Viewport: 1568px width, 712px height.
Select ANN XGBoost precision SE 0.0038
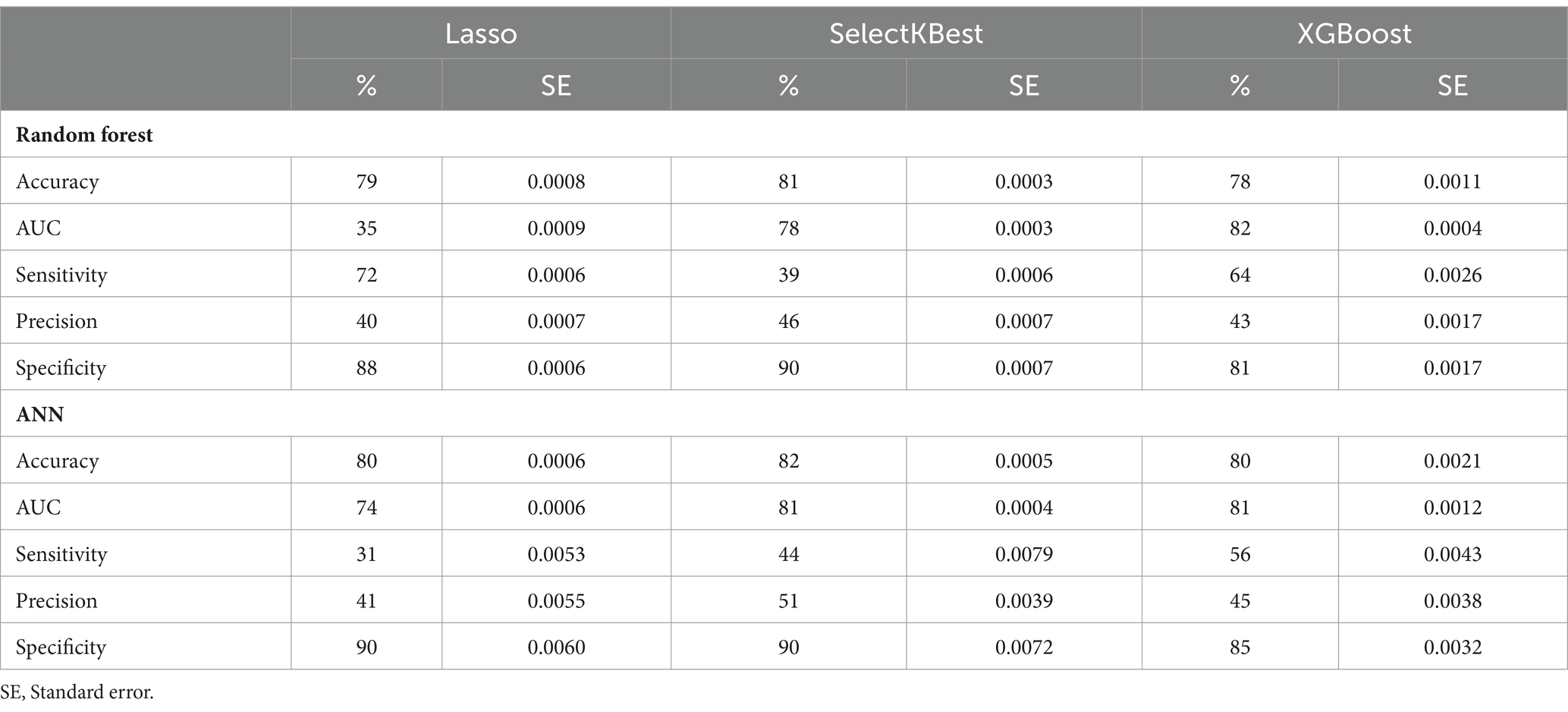[1452, 600]
